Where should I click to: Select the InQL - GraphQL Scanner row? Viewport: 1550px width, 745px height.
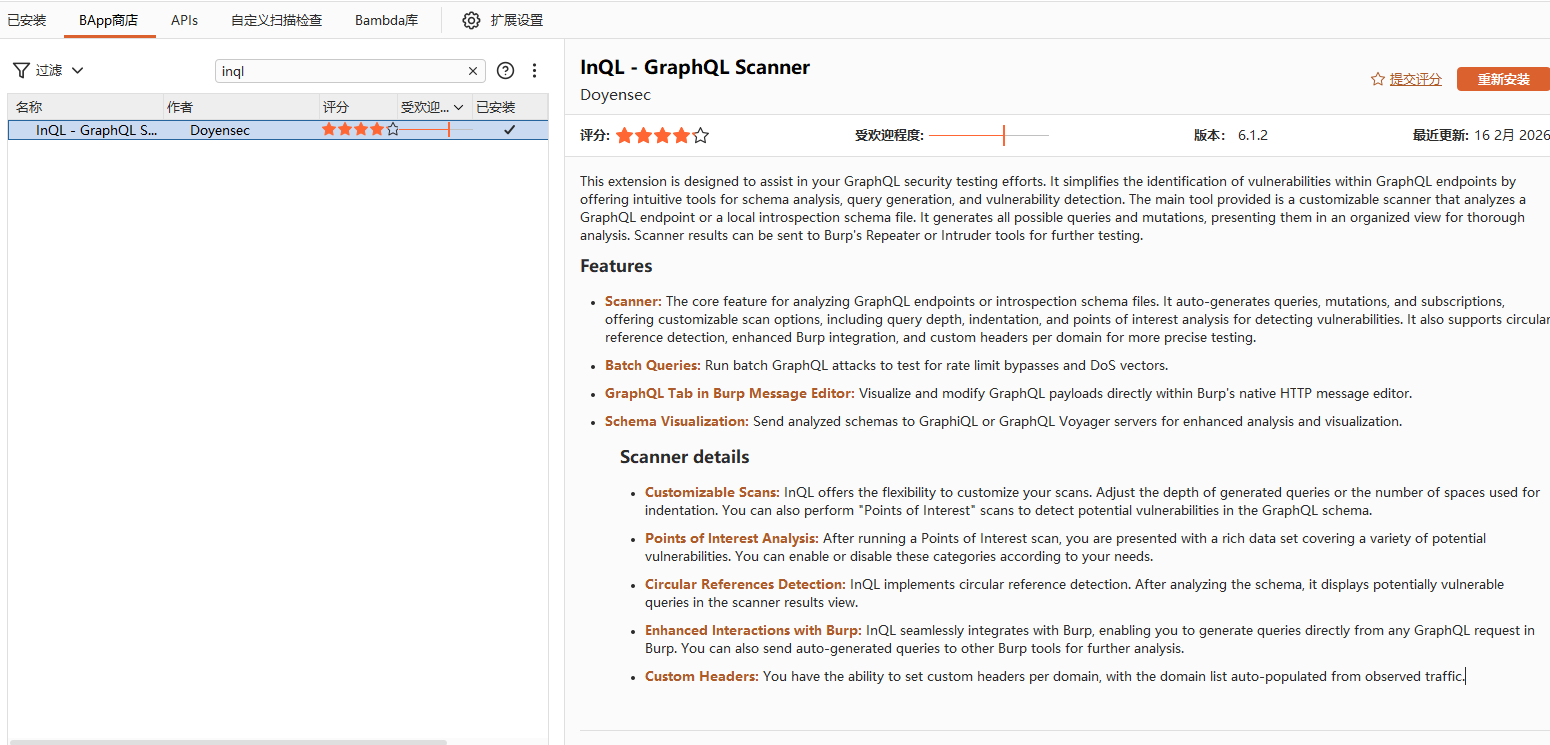278,130
